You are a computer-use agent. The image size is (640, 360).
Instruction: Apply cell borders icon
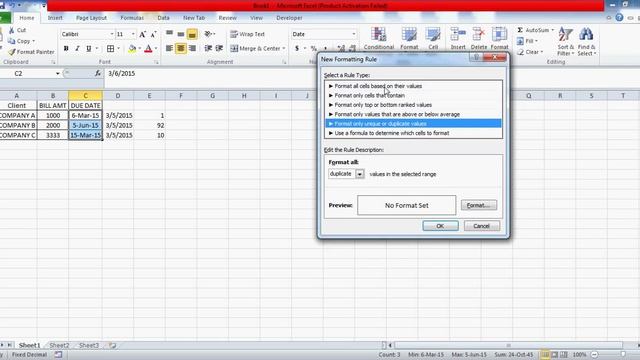[x=110, y=49]
